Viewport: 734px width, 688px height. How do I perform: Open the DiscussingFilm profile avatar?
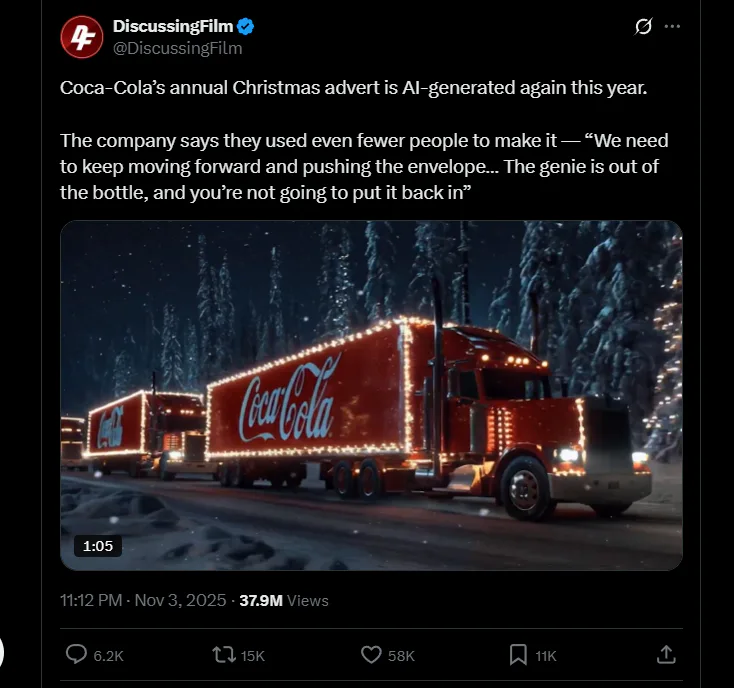click(82, 37)
